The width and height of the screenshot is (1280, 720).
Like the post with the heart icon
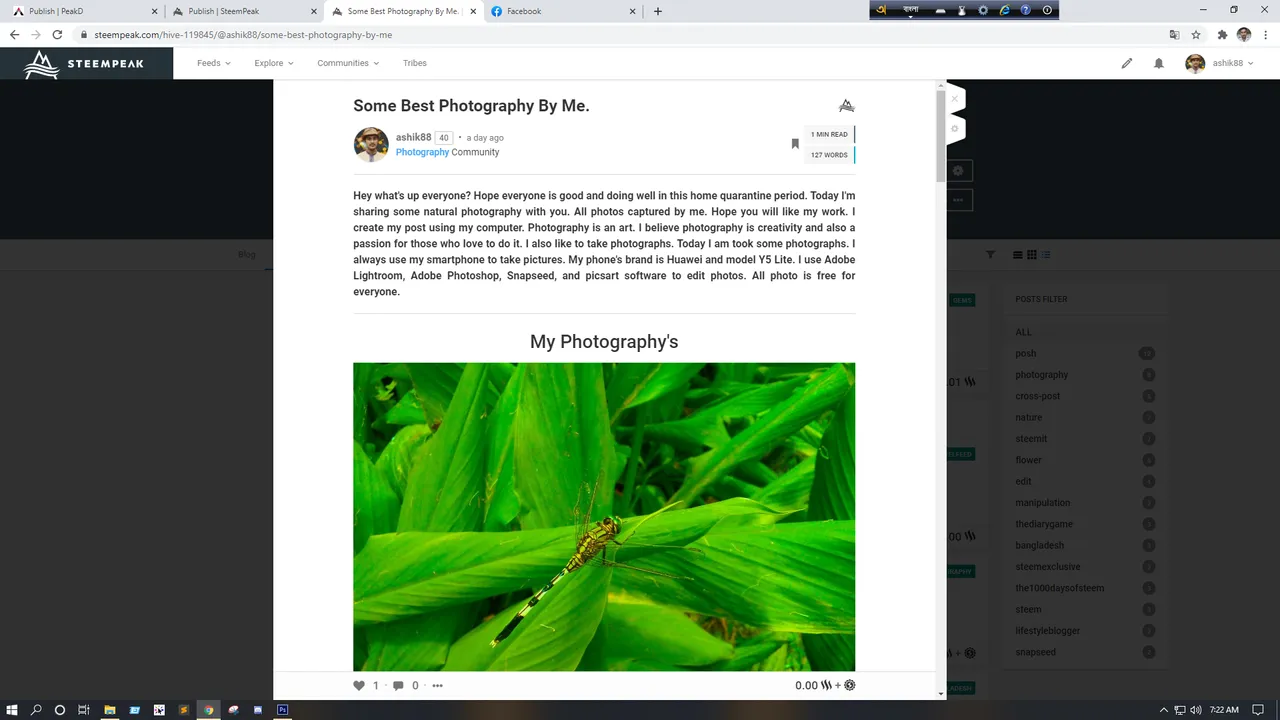(x=359, y=685)
